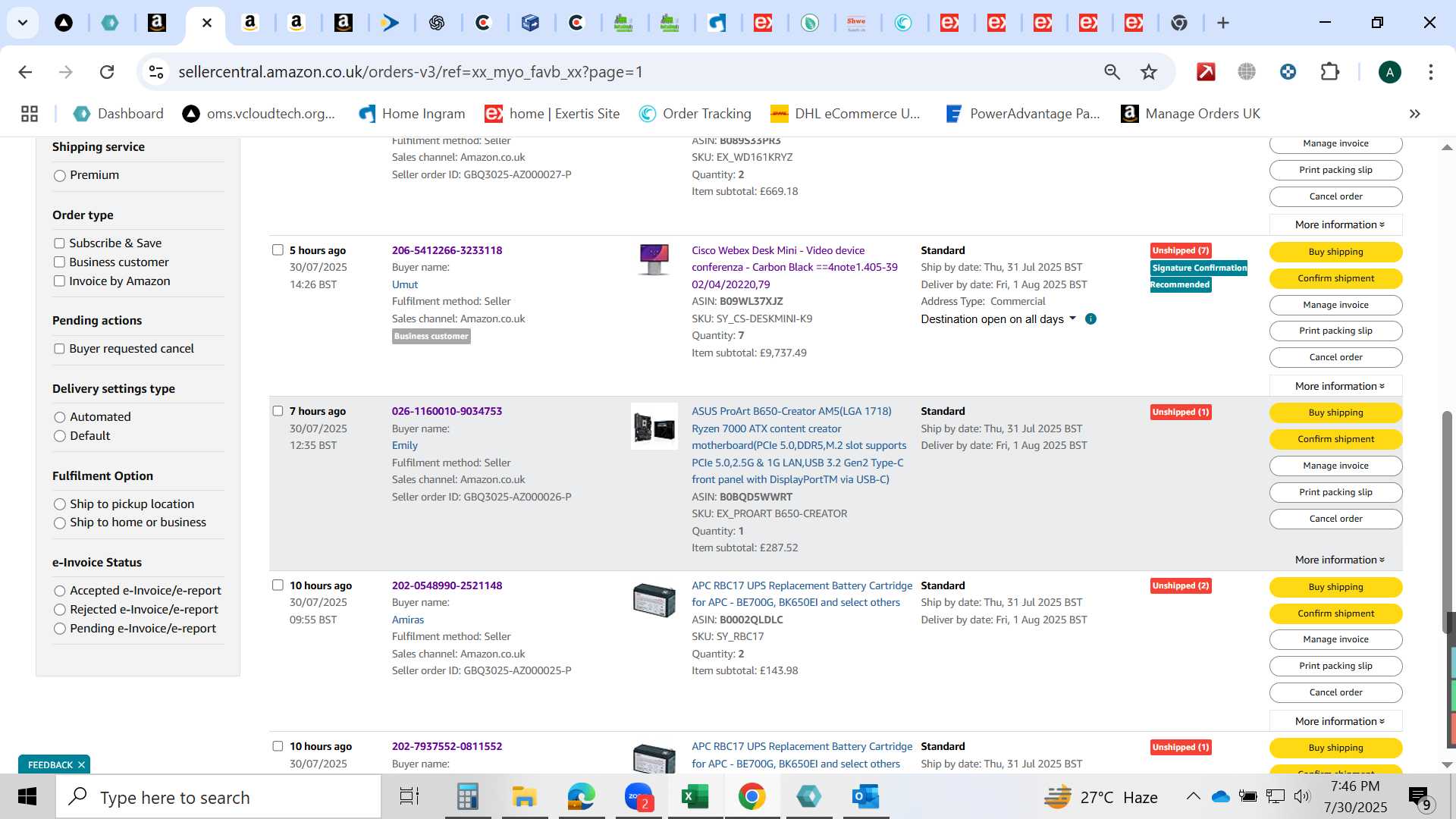Click the Windows taskbar search box
Image resolution: width=1456 pixels, height=819 pixels.
tap(218, 797)
